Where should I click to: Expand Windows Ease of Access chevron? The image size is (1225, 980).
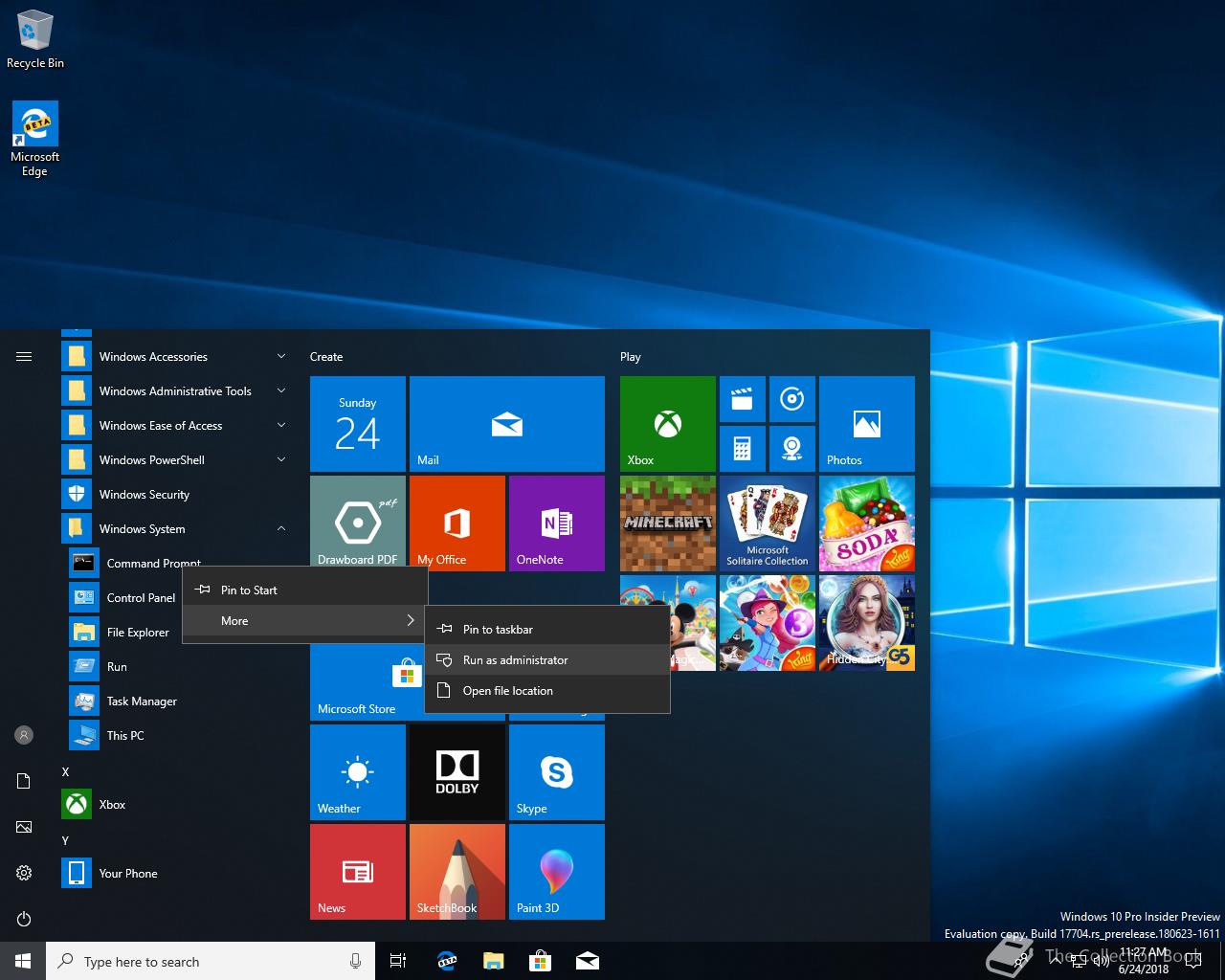pos(280,425)
